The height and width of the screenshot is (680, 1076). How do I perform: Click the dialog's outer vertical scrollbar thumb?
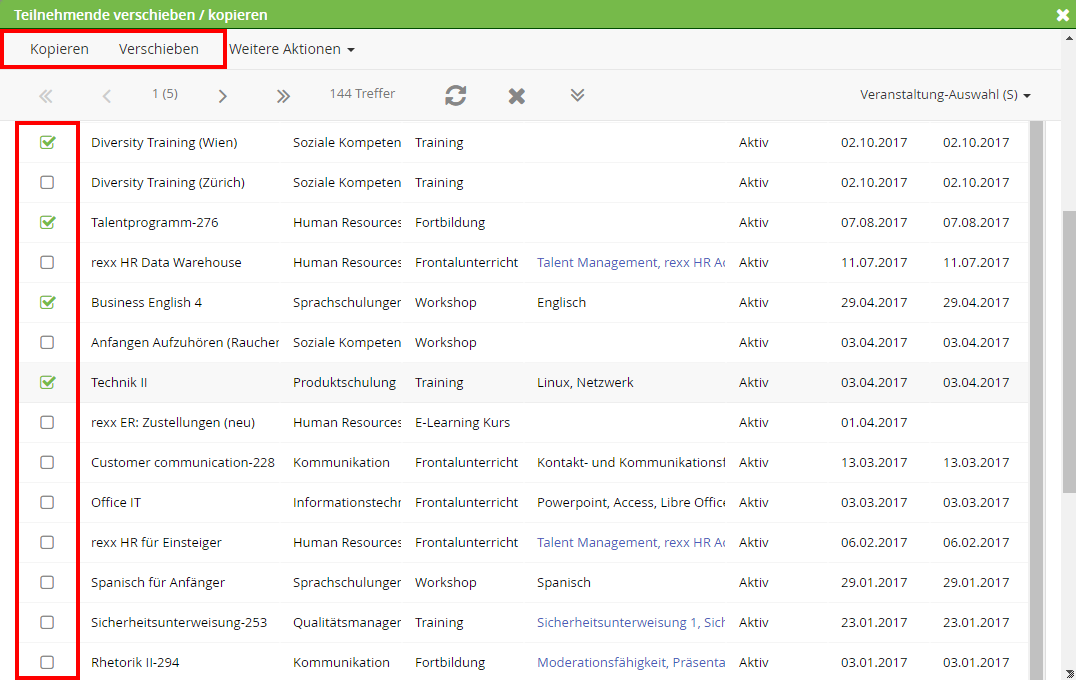pyautogui.click(x=1069, y=351)
